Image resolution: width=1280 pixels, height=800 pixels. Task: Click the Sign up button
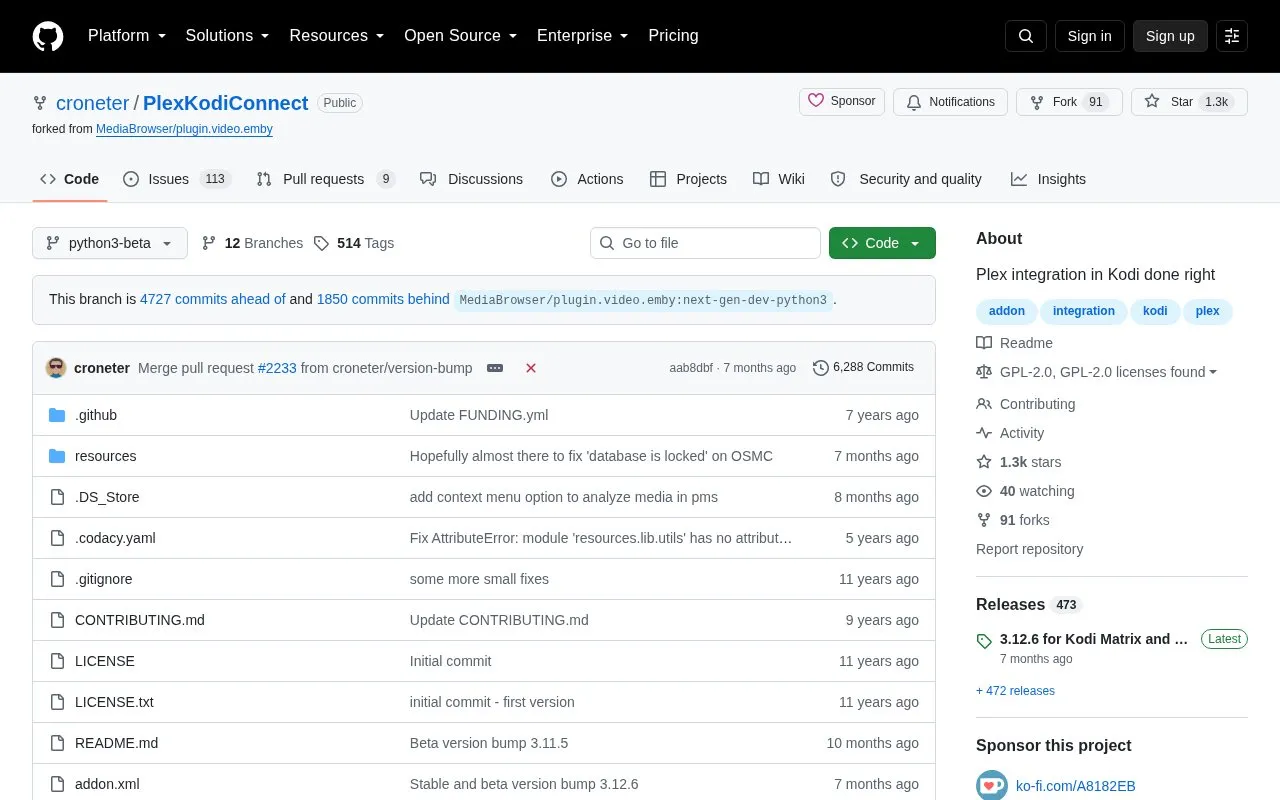click(1170, 36)
